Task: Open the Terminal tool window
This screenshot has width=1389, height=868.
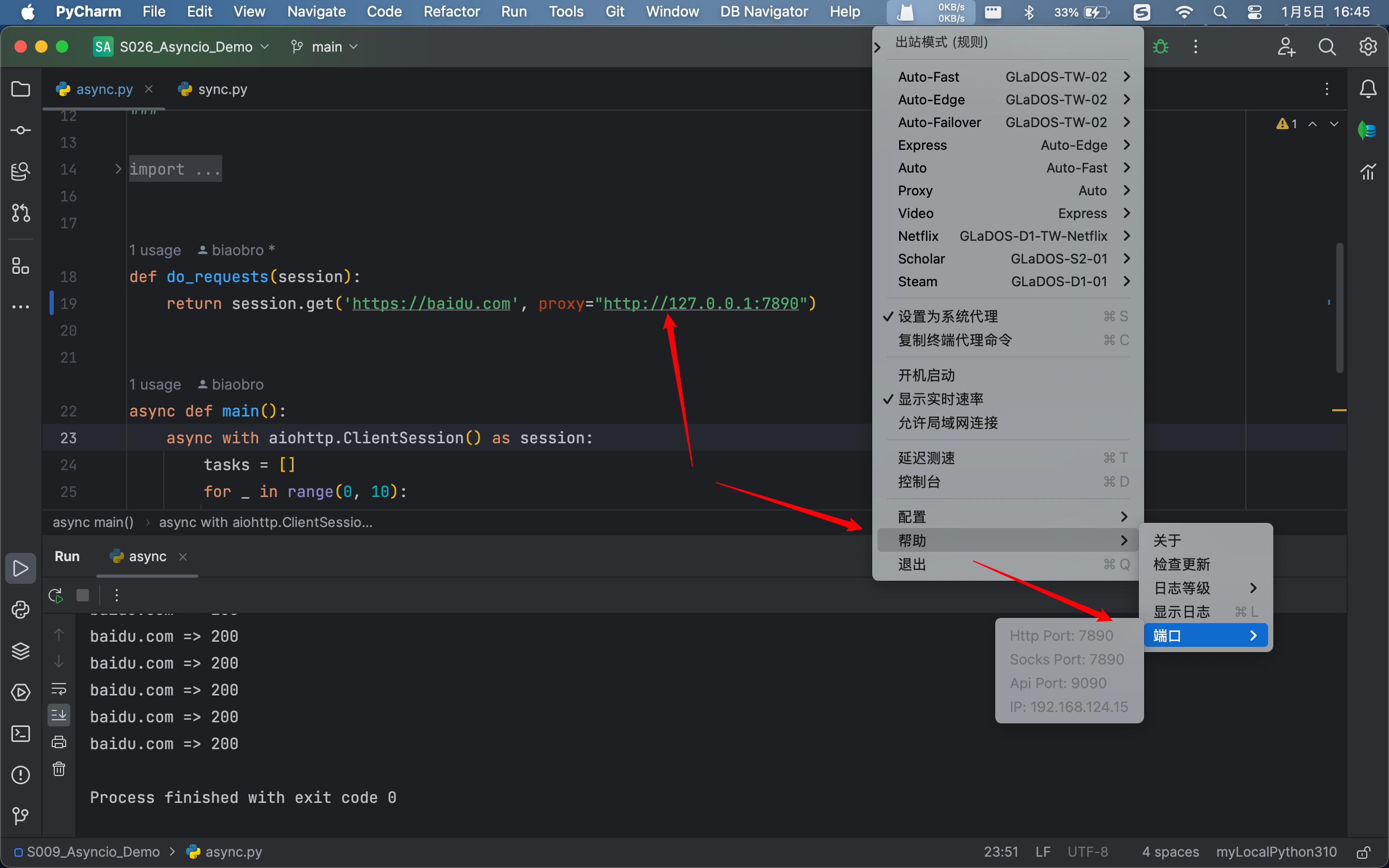Action: (21, 734)
